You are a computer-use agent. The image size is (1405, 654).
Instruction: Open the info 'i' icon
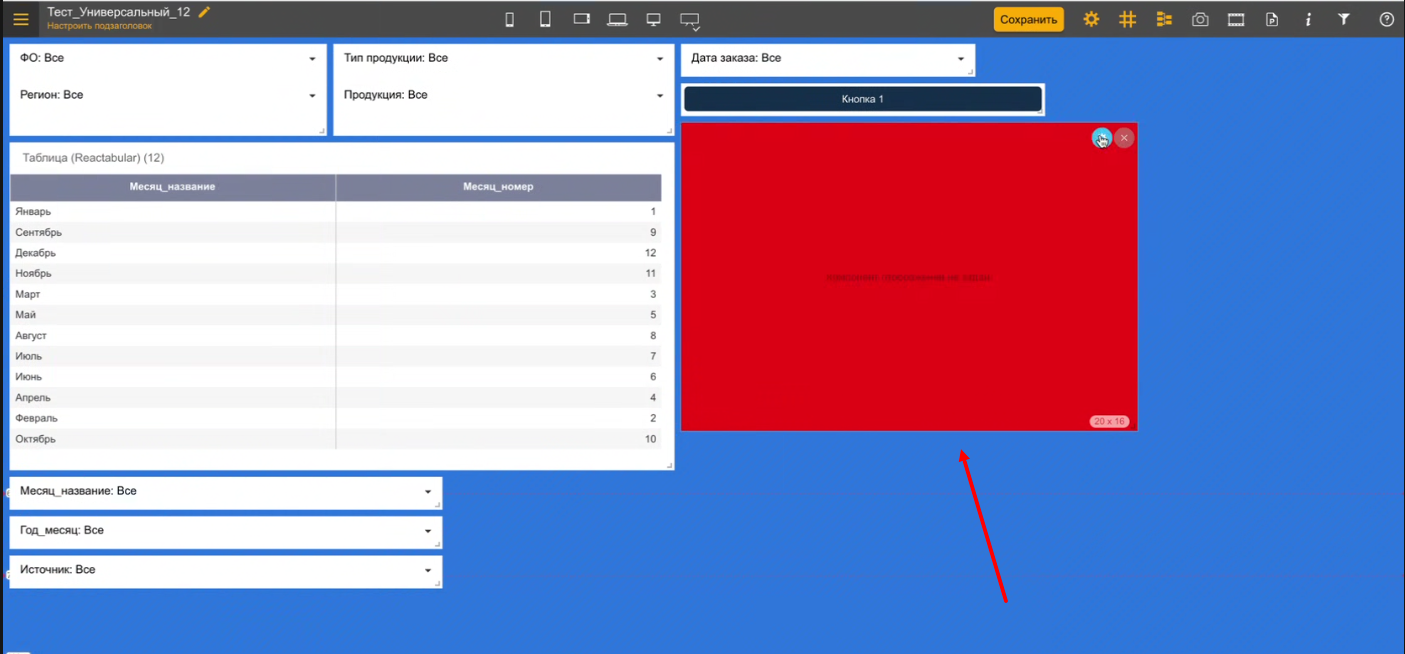[1308, 19]
